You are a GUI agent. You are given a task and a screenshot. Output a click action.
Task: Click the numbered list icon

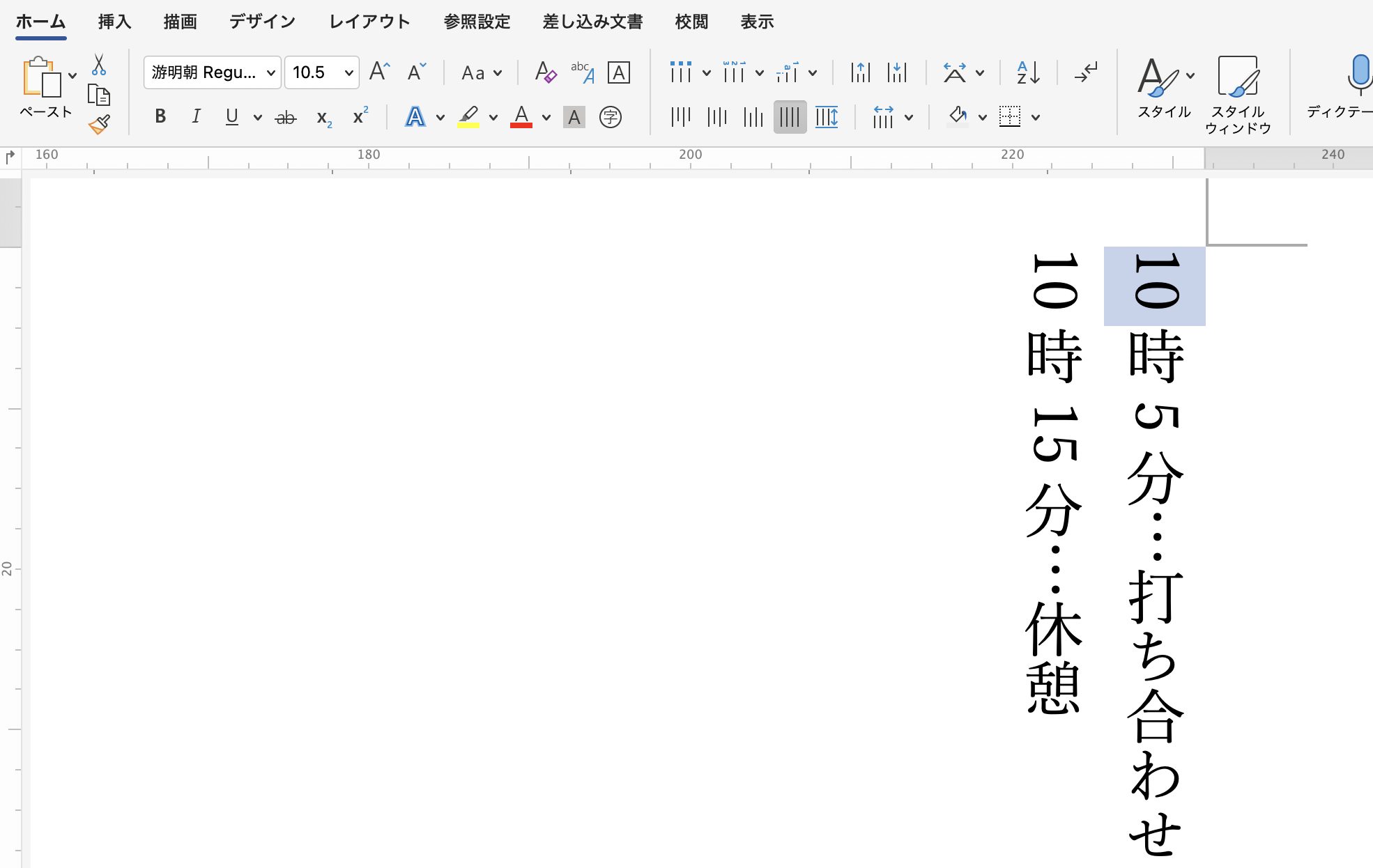tap(734, 72)
